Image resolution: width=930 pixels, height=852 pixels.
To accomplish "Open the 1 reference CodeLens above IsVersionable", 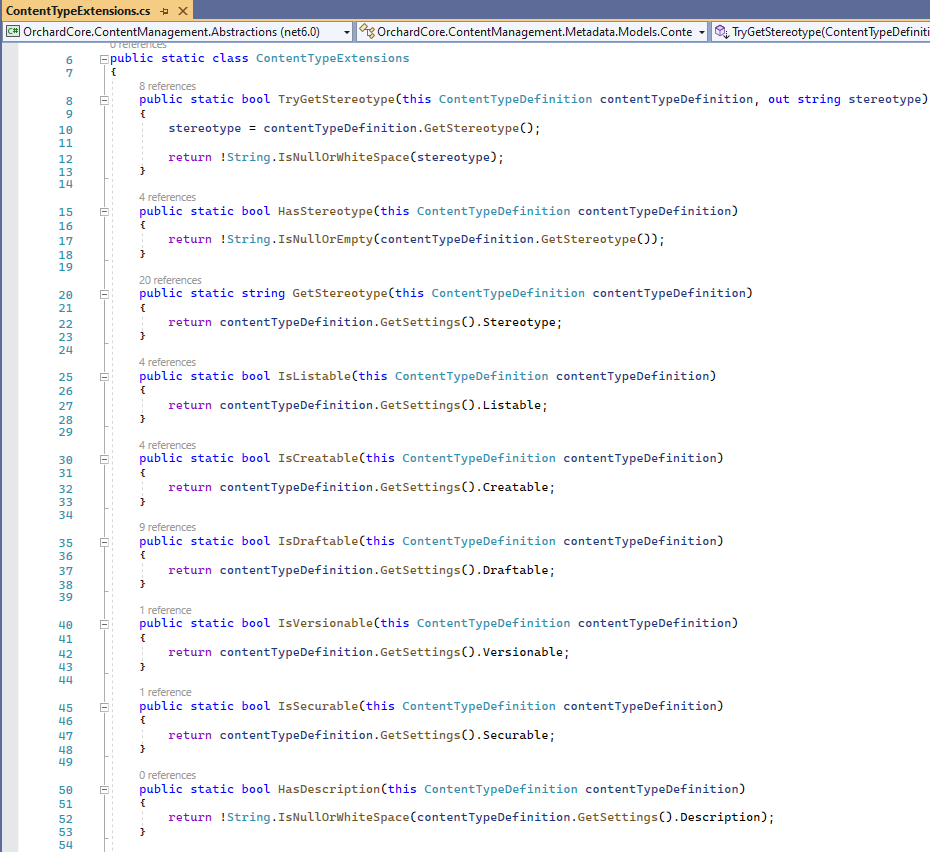I will tap(165, 610).
